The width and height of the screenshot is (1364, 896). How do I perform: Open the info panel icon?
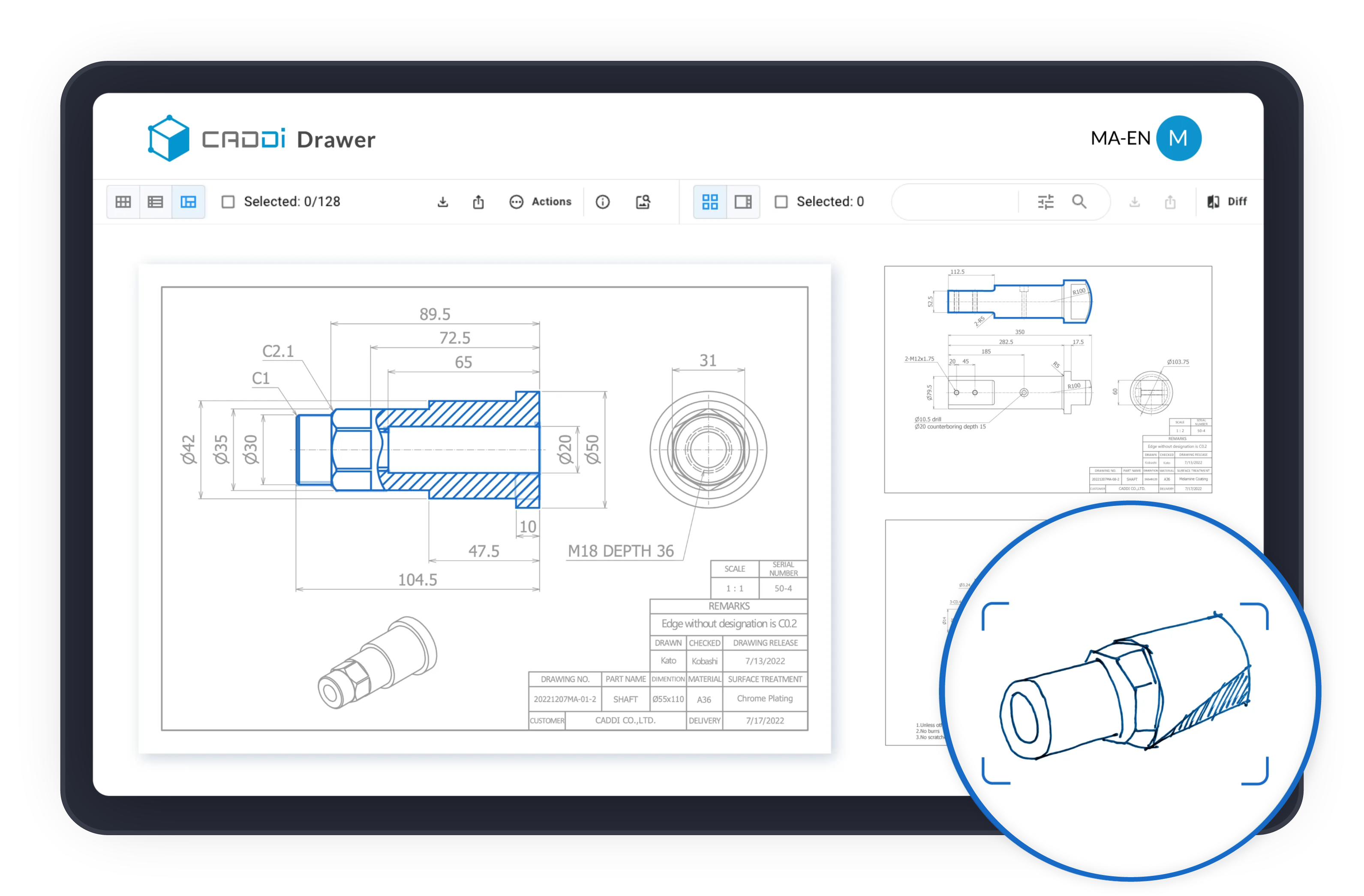(602, 202)
